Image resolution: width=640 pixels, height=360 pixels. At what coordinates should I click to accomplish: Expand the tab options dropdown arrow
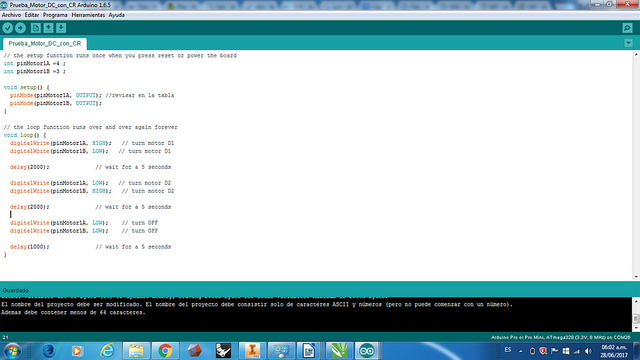pos(628,43)
